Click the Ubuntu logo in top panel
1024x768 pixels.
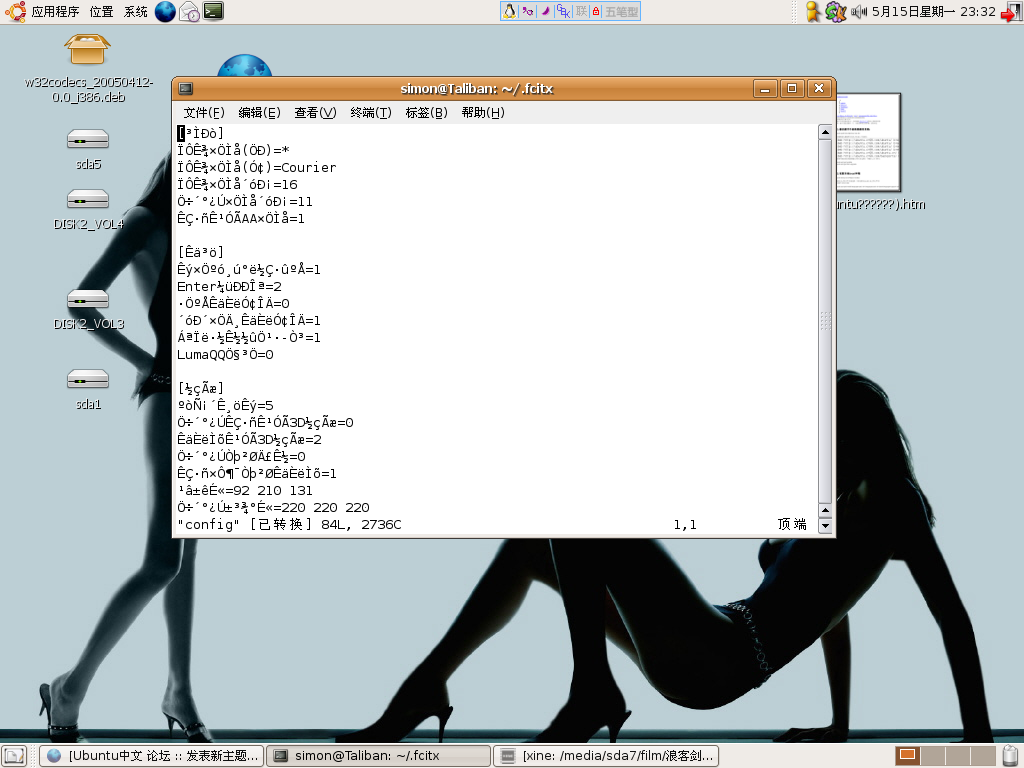tap(16, 11)
